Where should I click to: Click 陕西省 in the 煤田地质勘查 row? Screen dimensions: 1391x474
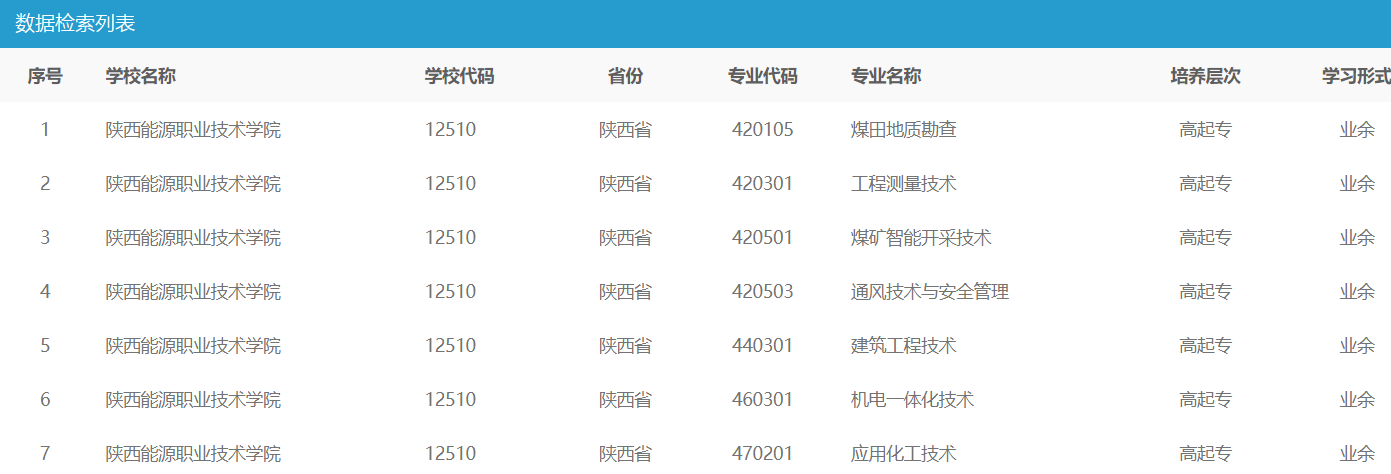click(626, 130)
